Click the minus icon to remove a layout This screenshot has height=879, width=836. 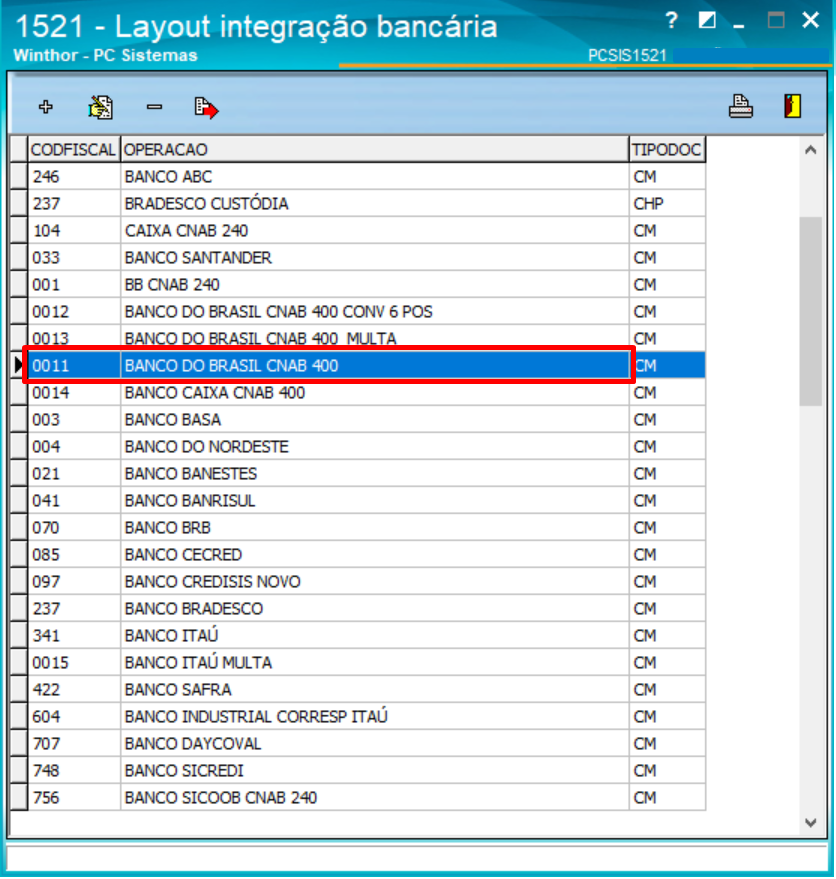point(154,107)
